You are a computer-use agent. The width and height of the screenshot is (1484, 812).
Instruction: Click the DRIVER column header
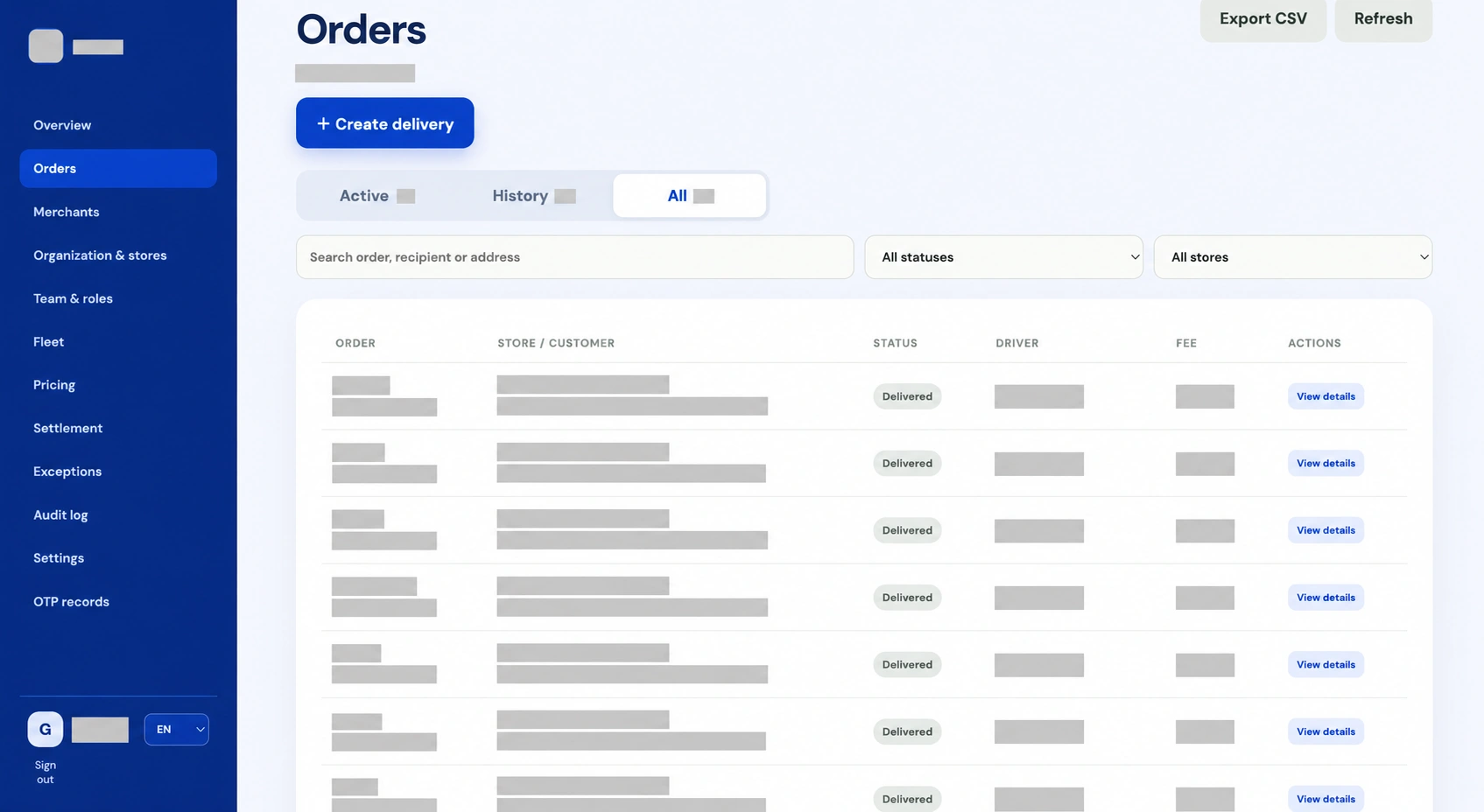pyautogui.click(x=1017, y=343)
